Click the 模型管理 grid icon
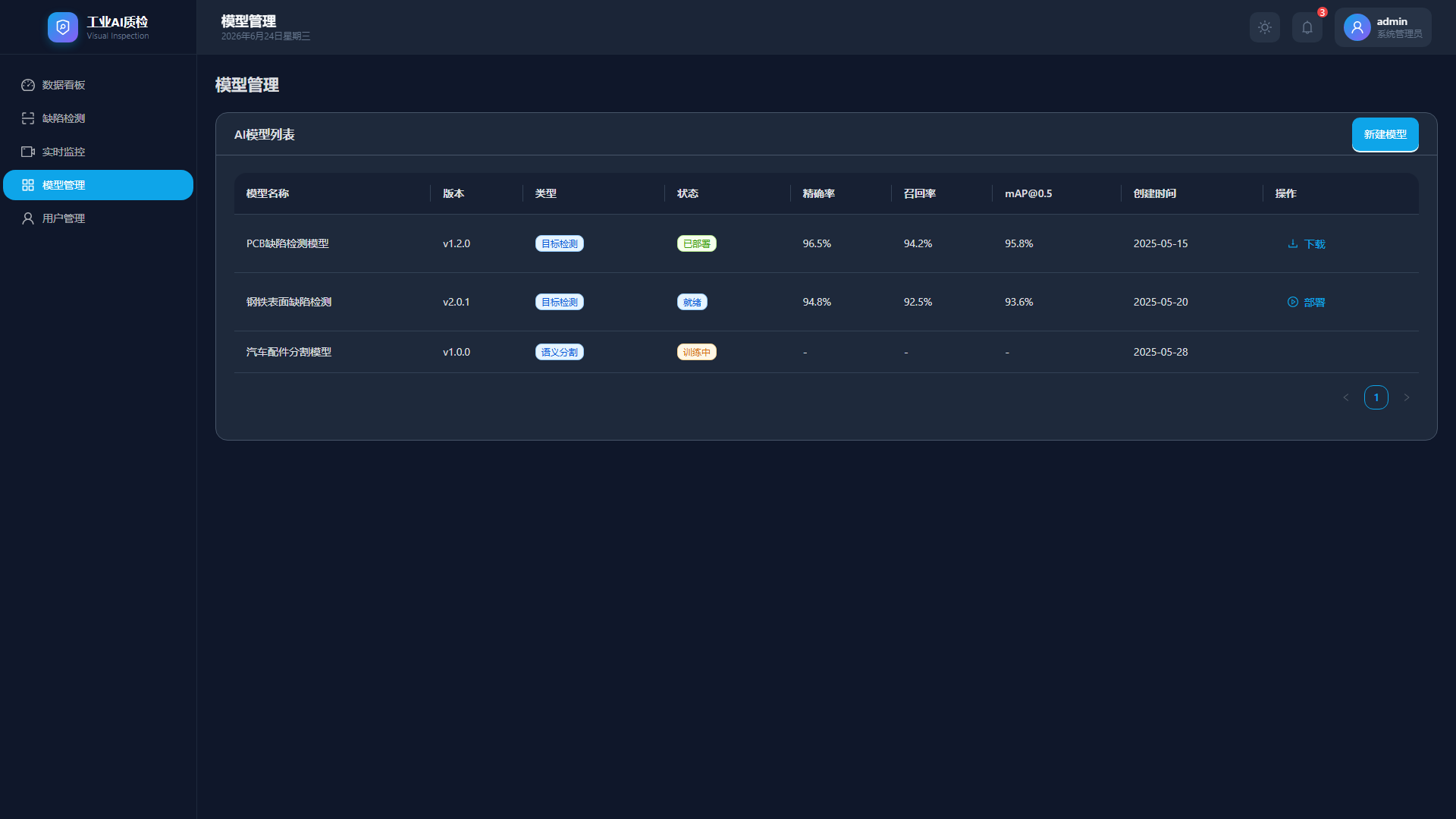Image resolution: width=1456 pixels, height=819 pixels. click(x=28, y=185)
